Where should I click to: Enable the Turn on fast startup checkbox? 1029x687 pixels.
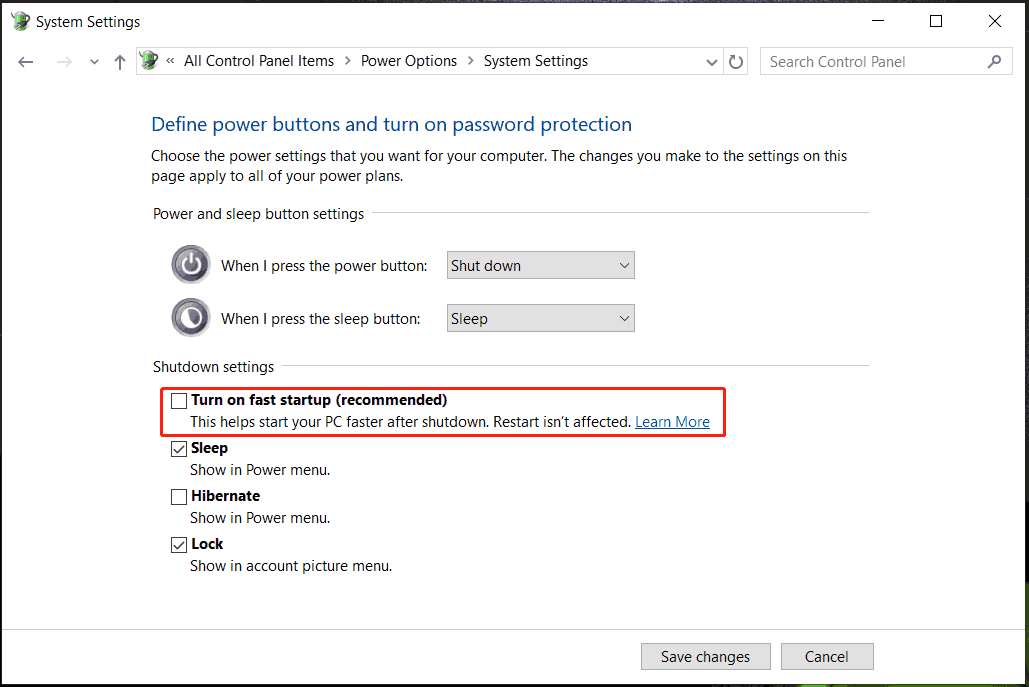pyautogui.click(x=179, y=401)
